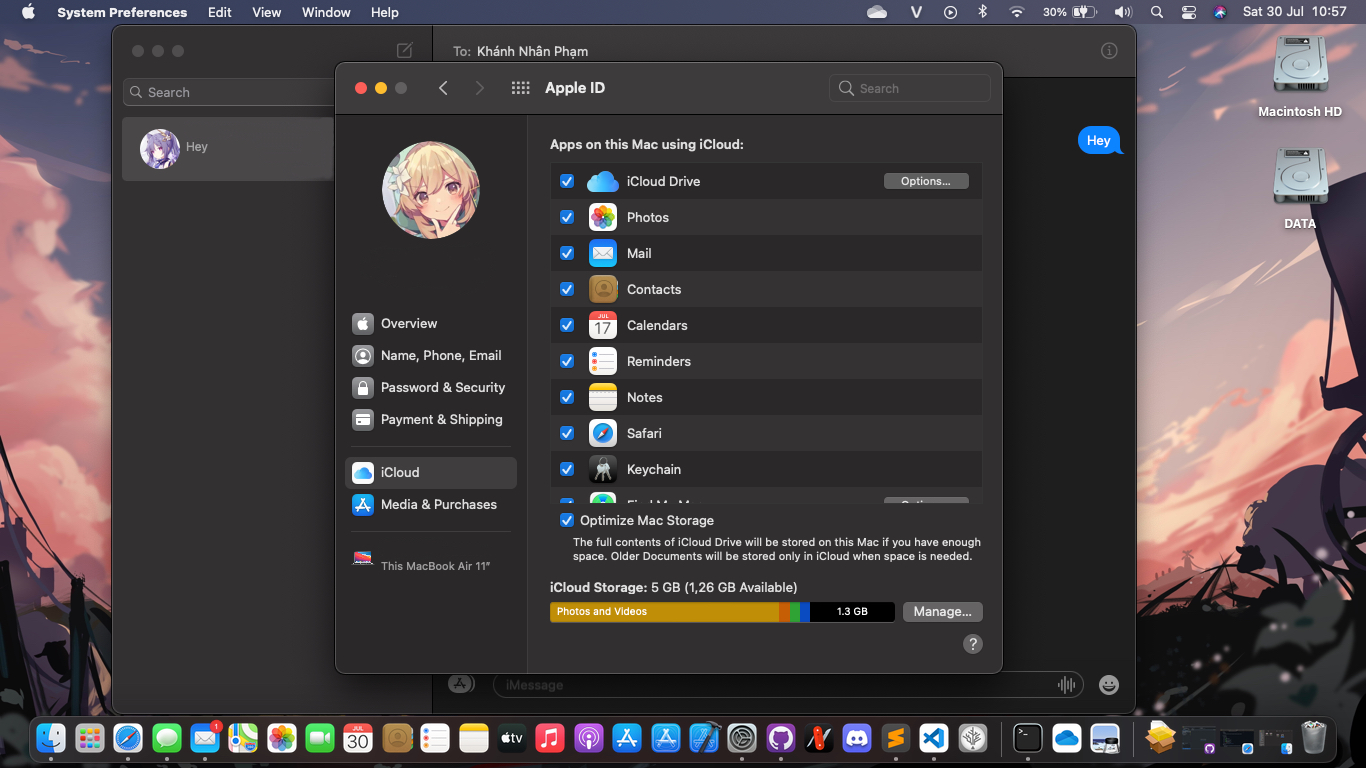Open the System Preferences menu
1366x768 pixels.
(122, 12)
